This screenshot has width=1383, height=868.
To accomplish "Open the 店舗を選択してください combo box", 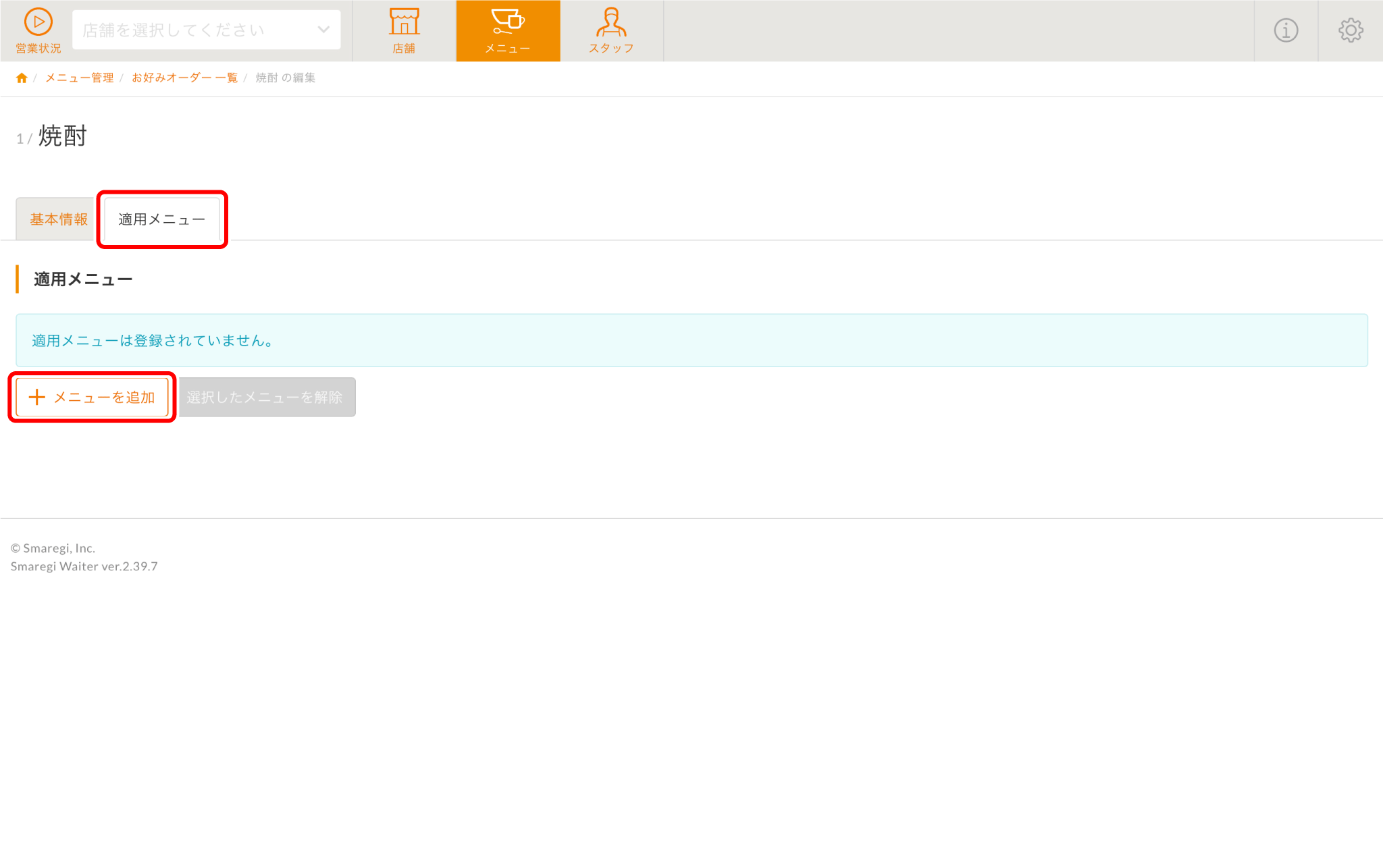I will coord(196,30).
